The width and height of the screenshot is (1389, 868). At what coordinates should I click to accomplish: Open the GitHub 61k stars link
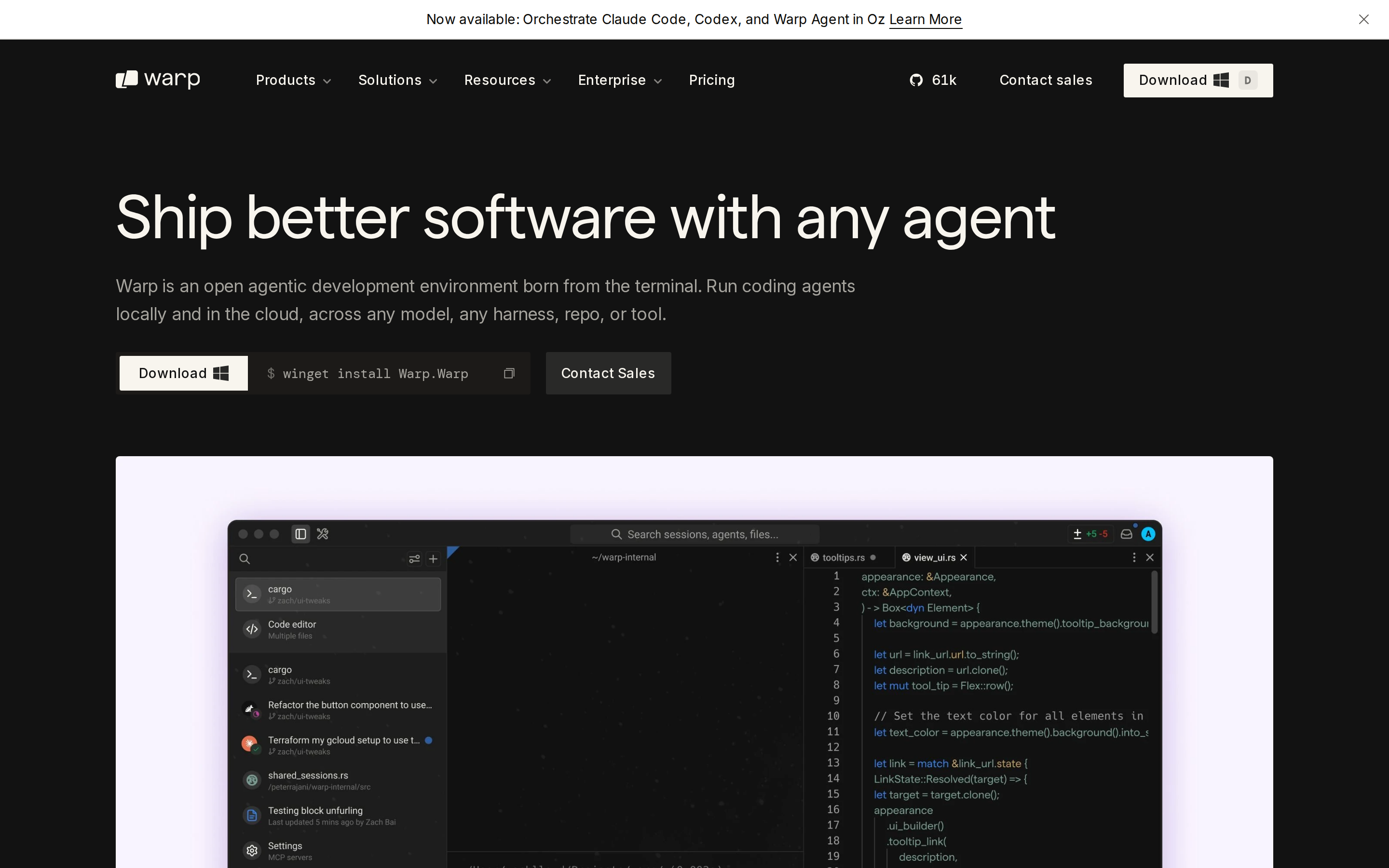(x=933, y=80)
